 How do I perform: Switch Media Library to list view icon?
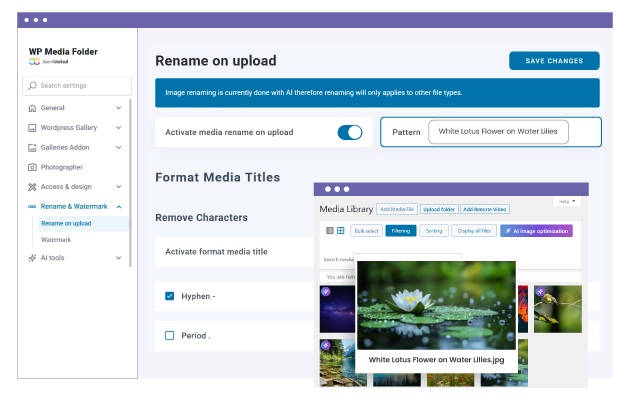(x=328, y=231)
